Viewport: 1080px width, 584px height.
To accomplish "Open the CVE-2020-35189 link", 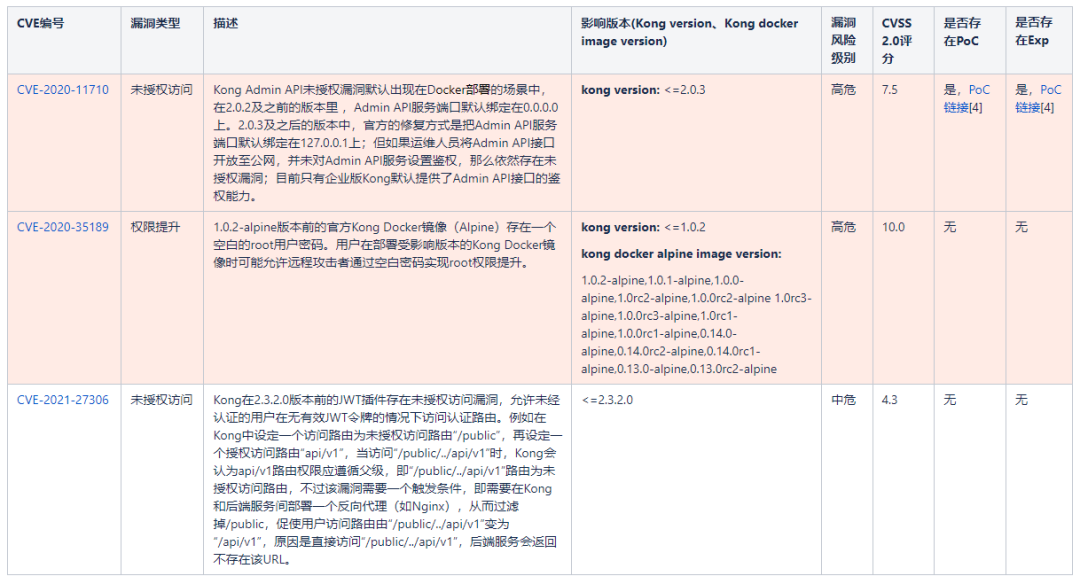I will point(63,227).
